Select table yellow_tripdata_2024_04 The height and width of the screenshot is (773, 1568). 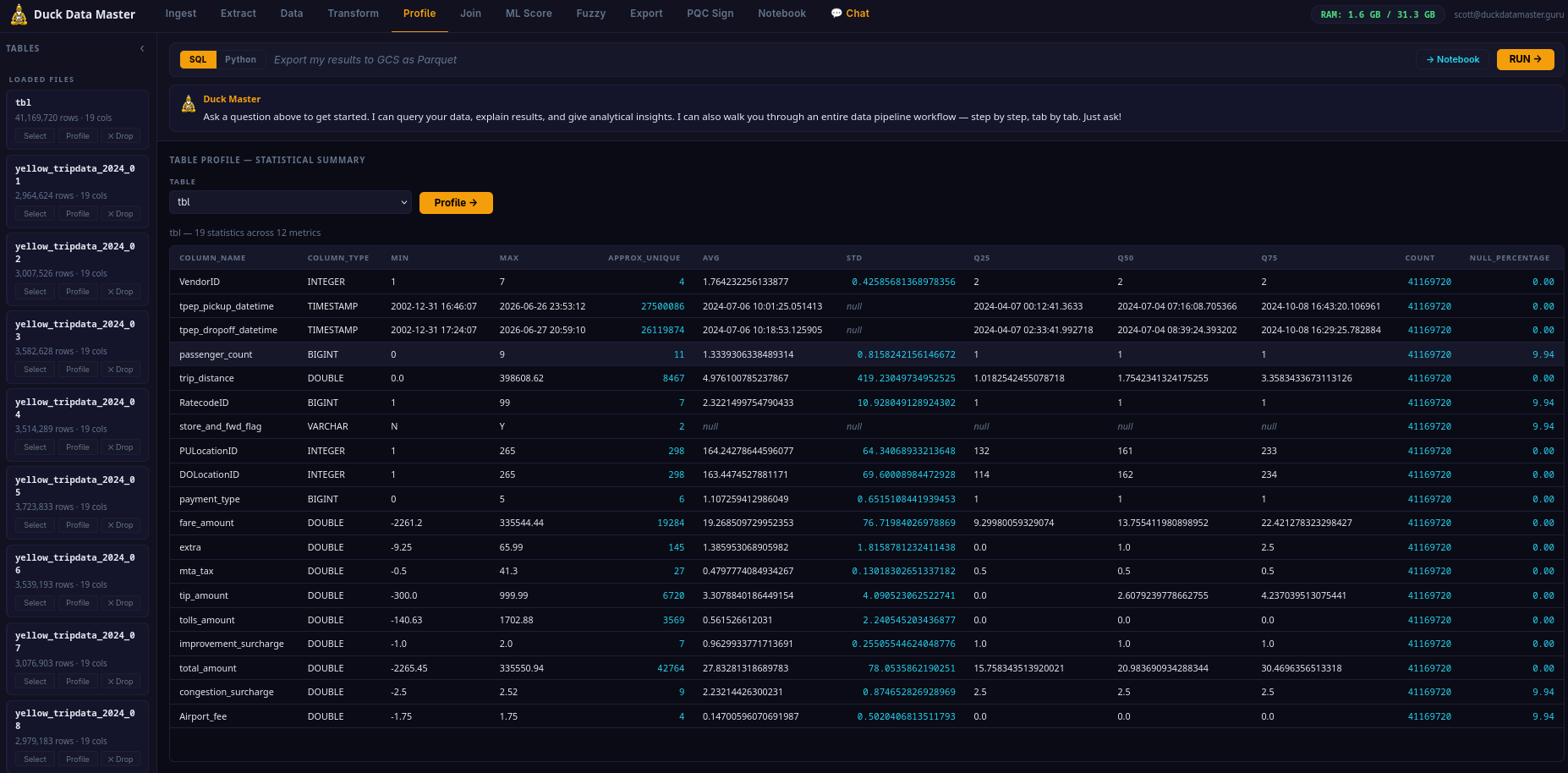coord(36,447)
